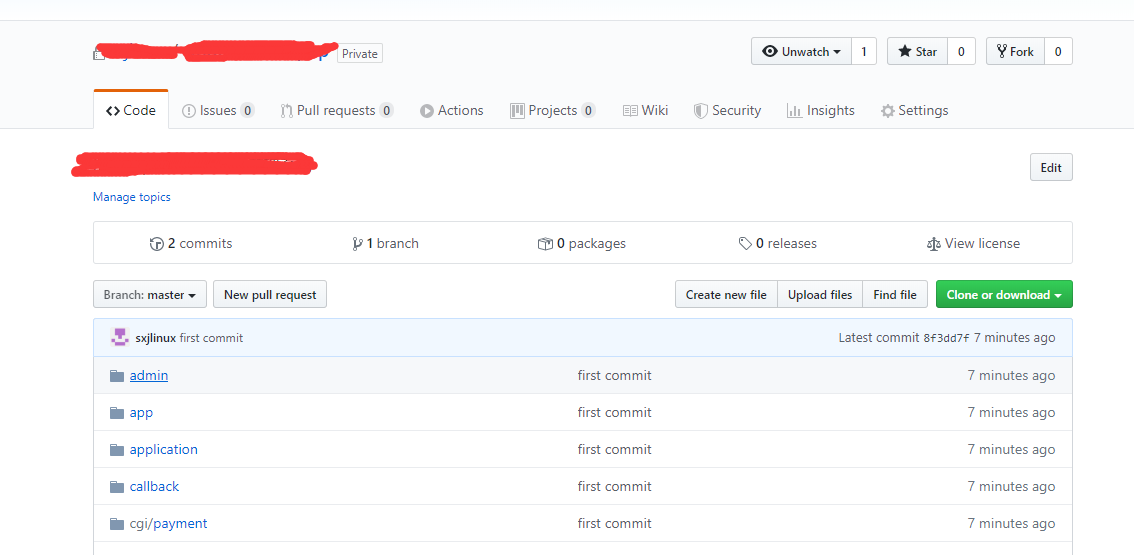Click the app row folder icon

[117, 412]
